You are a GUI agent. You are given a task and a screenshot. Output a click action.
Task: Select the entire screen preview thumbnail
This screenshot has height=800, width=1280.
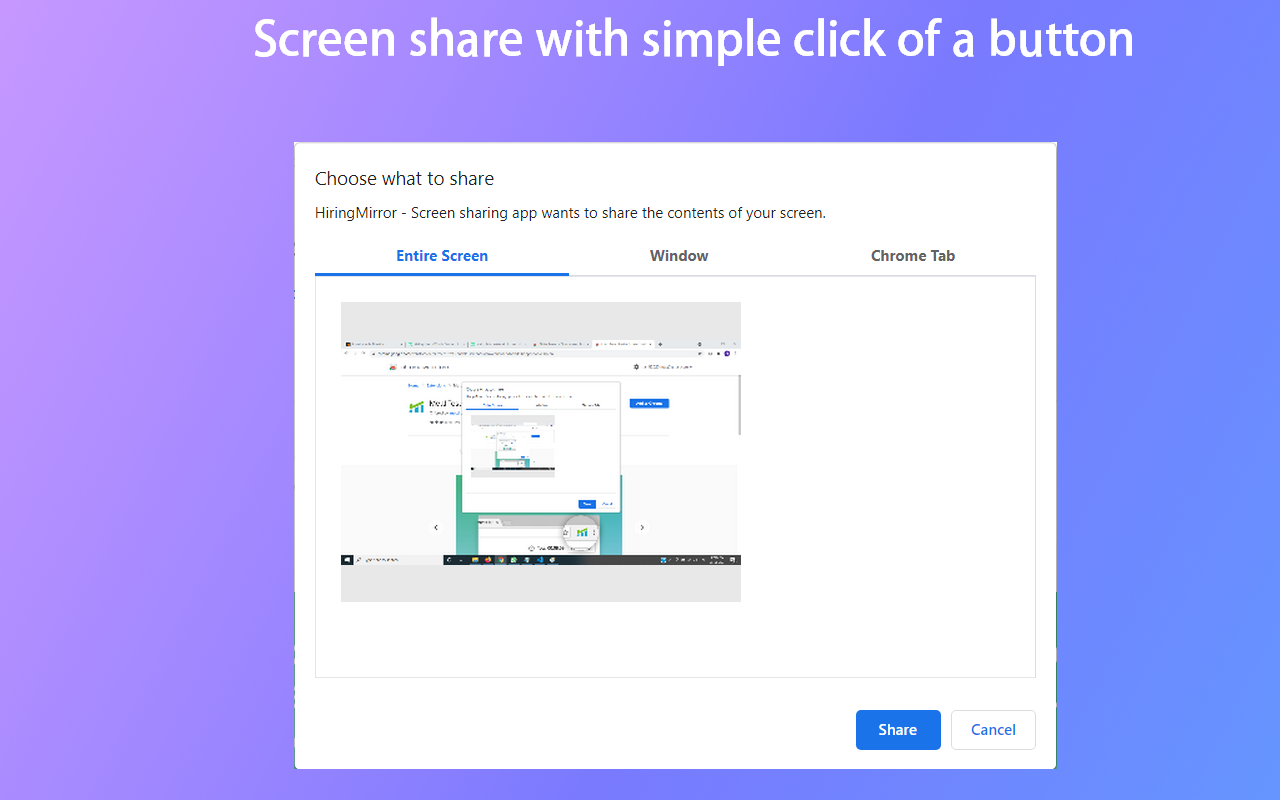(x=540, y=450)
